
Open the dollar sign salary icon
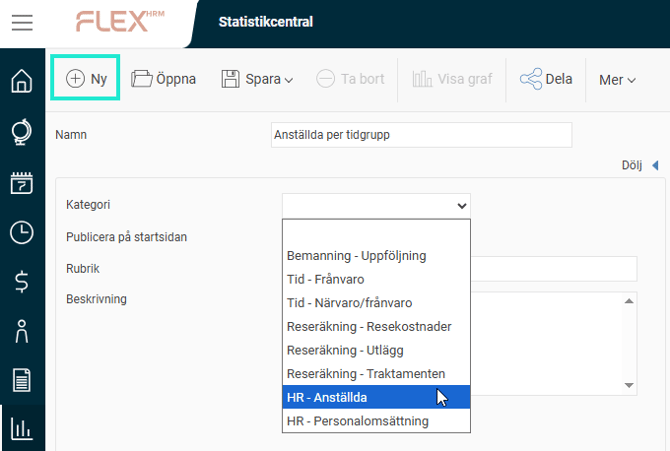(x=21, y=282)
